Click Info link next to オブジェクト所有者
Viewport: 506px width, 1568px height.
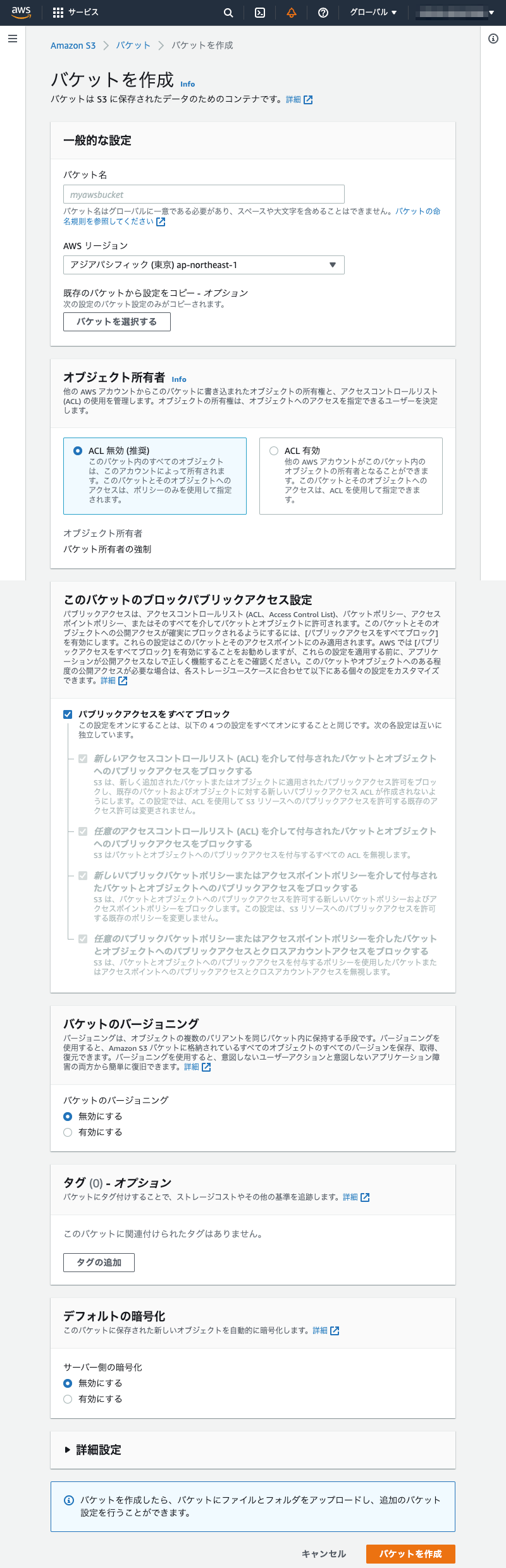(179, 379)
